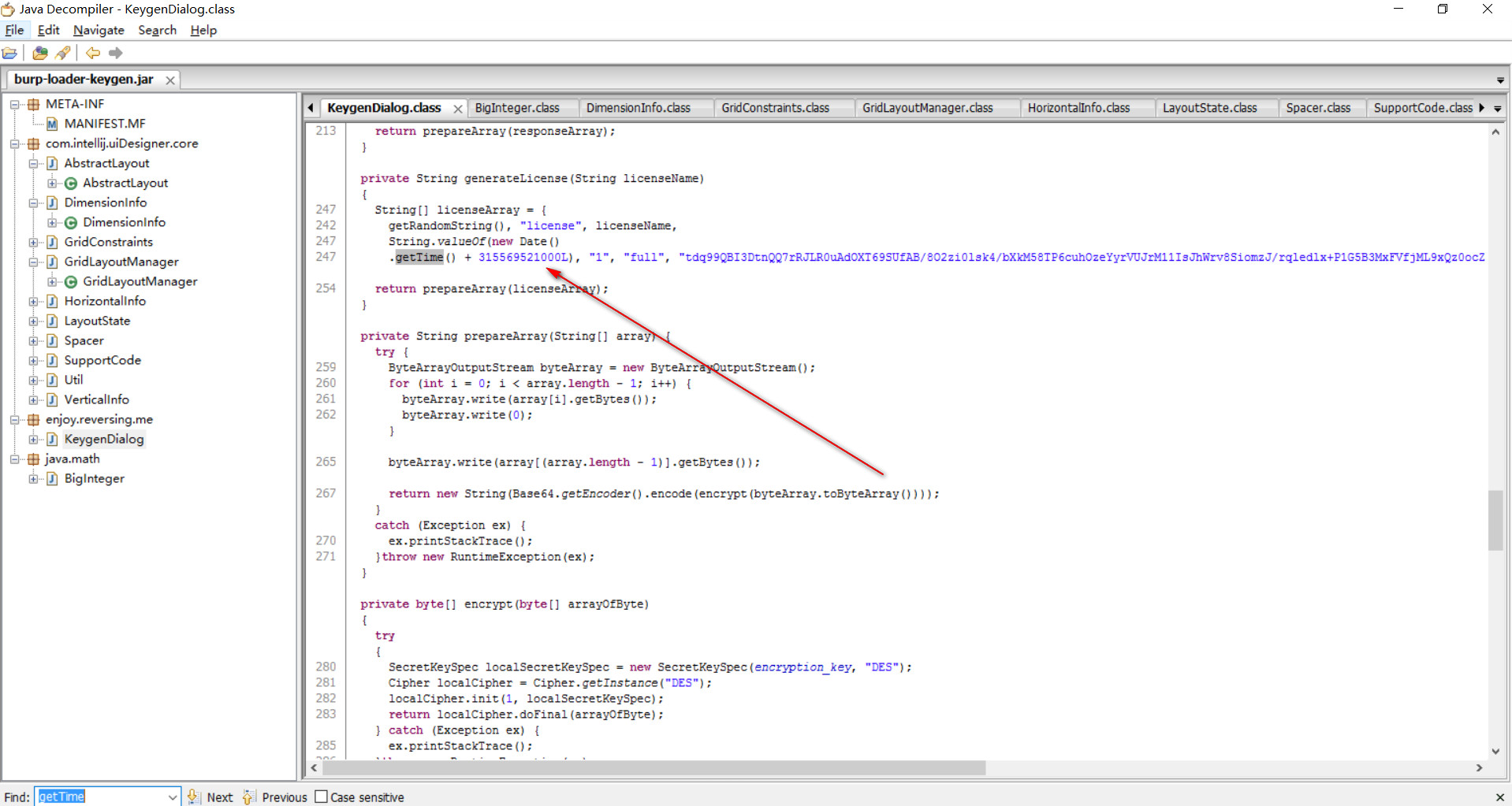The height and width of the screenshot is (806, 1512).
Task: Click the encryption_key link in code
Action: (803, 667)
